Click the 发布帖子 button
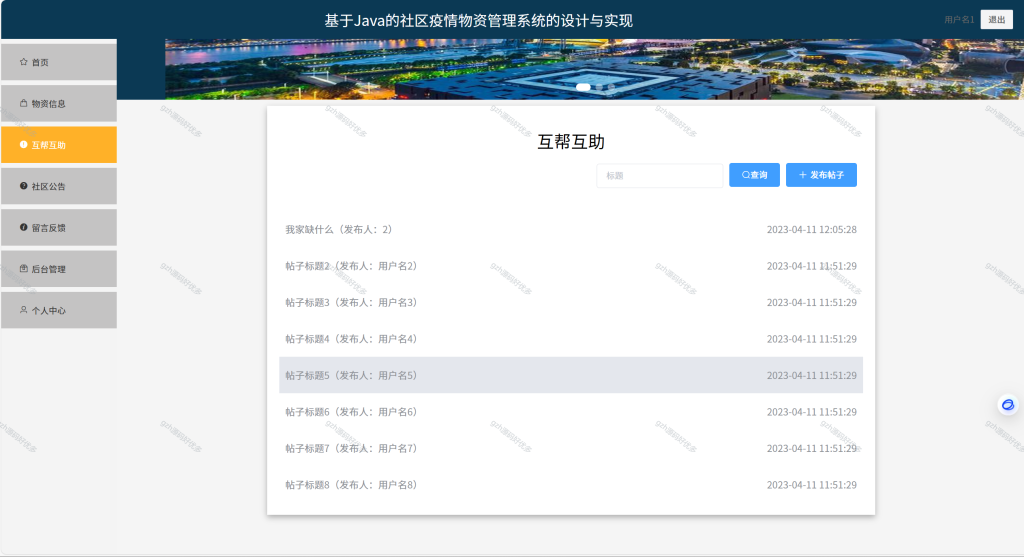 click(821, 175)
